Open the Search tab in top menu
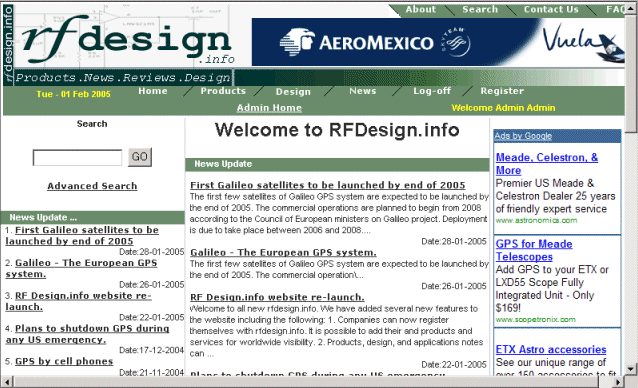The image size is (638, 388). tap(480, 9)
